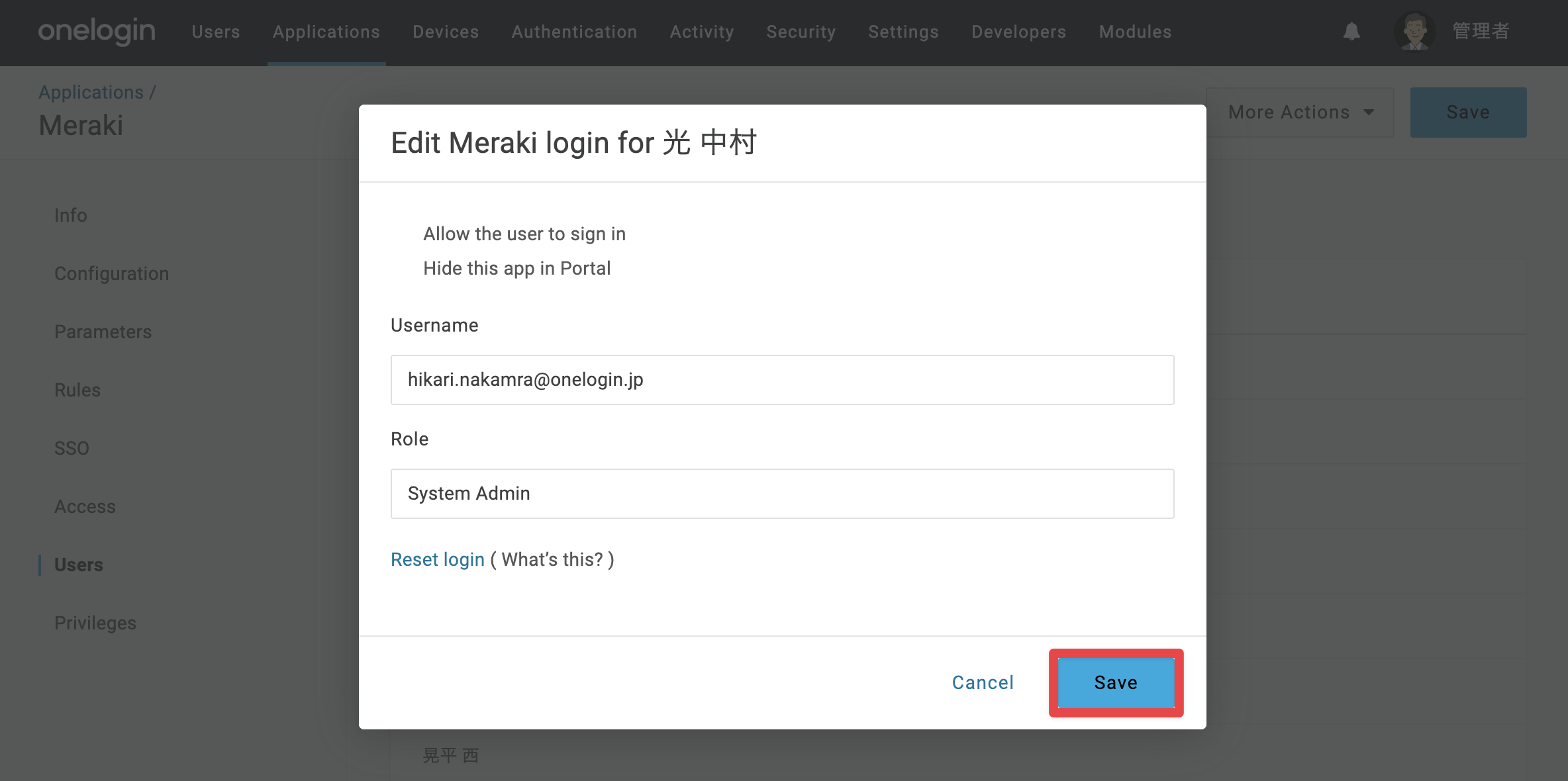
Task: Click the Meraki page heading
Action: pos(81,125)
